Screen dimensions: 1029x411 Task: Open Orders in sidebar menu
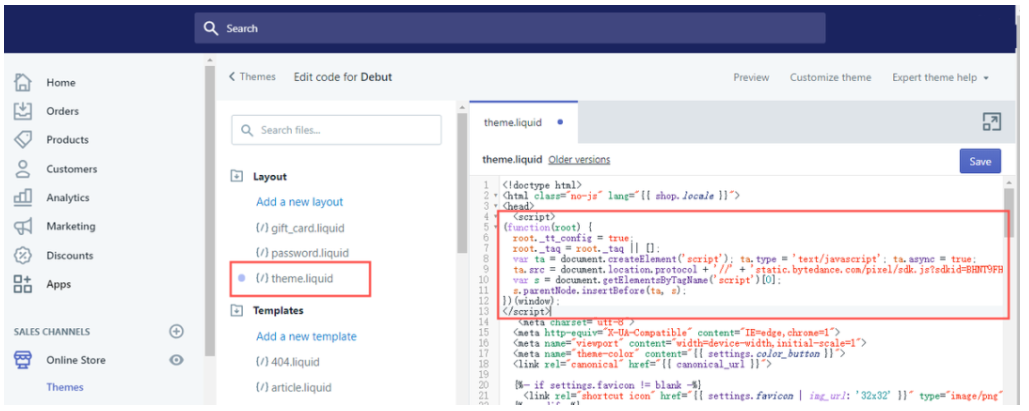pyautogui.click(x=62, y=111)
